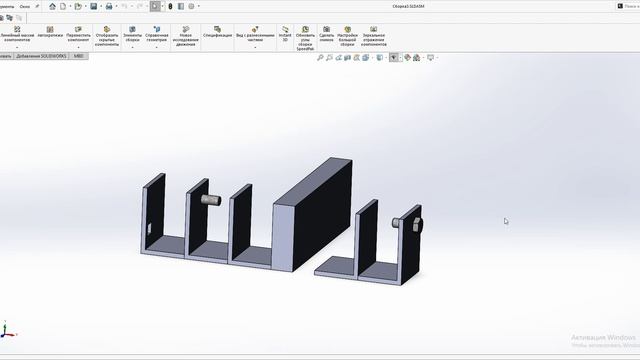640x360 pixels.
Task: Expand arrow under Справочная геометрия
Action: coord(157,47)
